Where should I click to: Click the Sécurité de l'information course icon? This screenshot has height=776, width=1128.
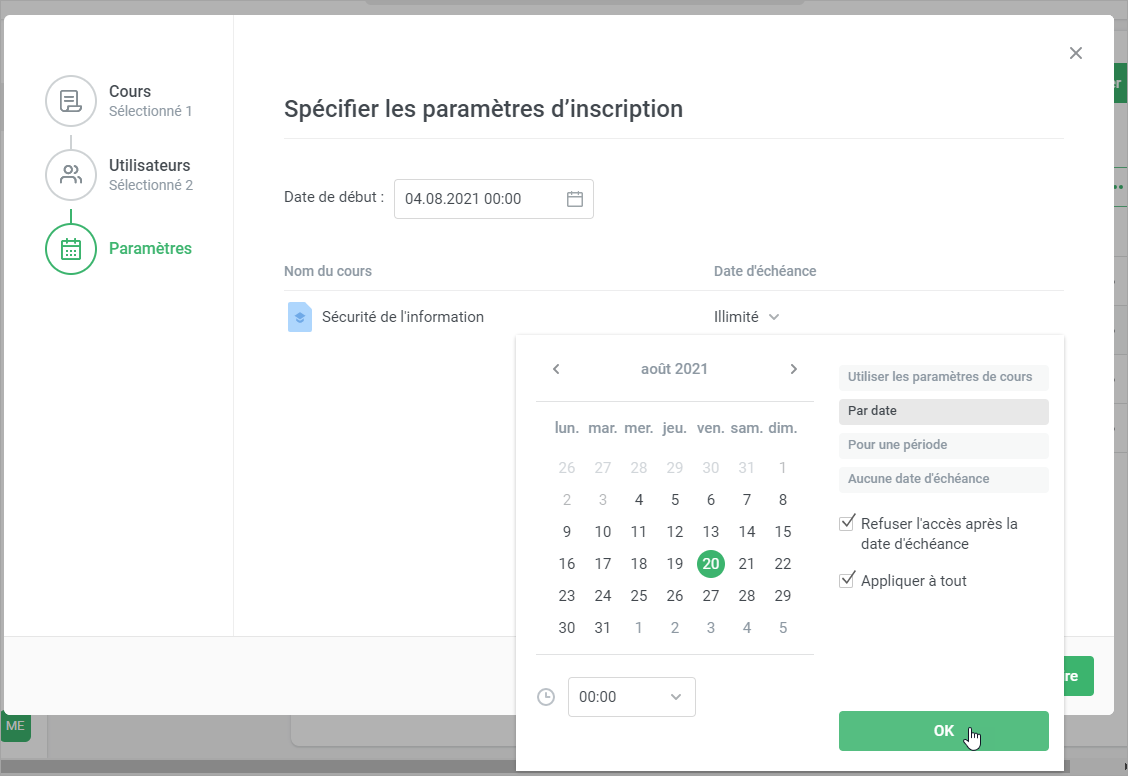299,317
